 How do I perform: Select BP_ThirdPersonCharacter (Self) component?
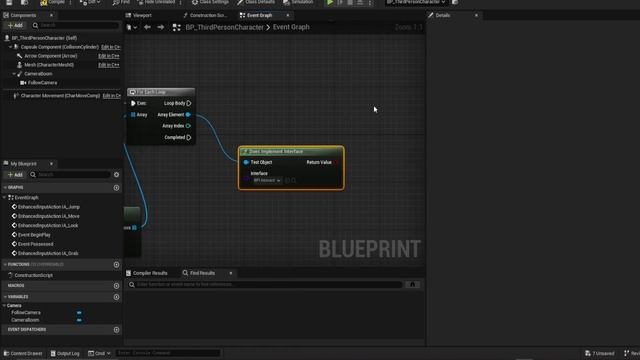(44, 38)
